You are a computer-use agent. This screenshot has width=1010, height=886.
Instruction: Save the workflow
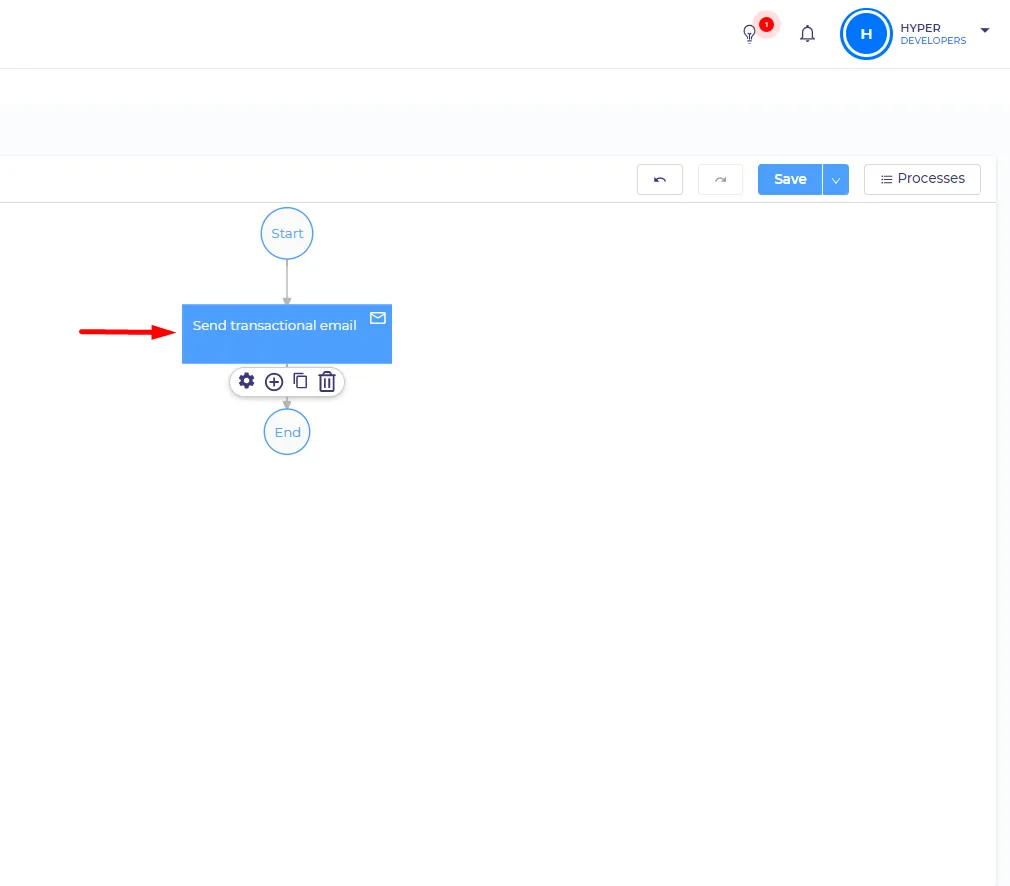790,179
